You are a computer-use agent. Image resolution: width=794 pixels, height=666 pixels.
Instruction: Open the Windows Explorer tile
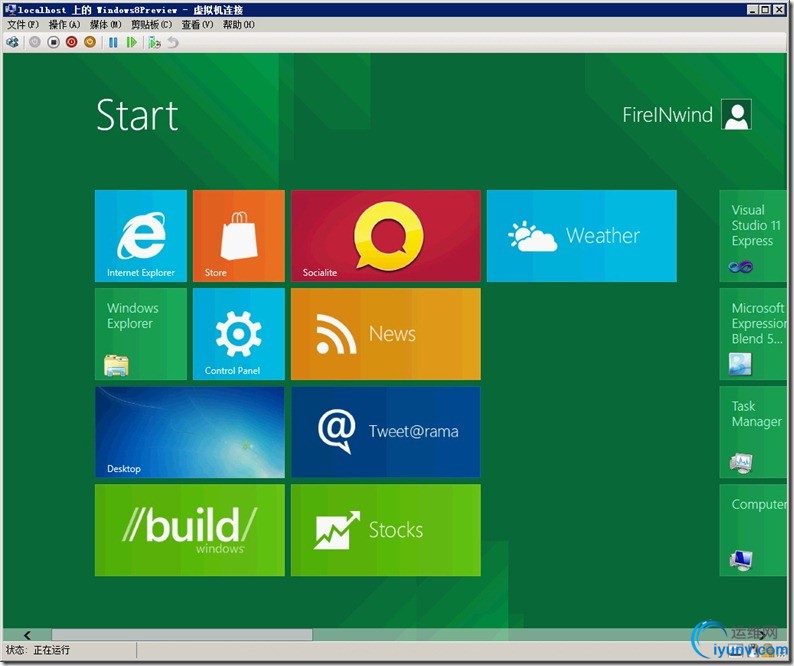tap(141, 334)
